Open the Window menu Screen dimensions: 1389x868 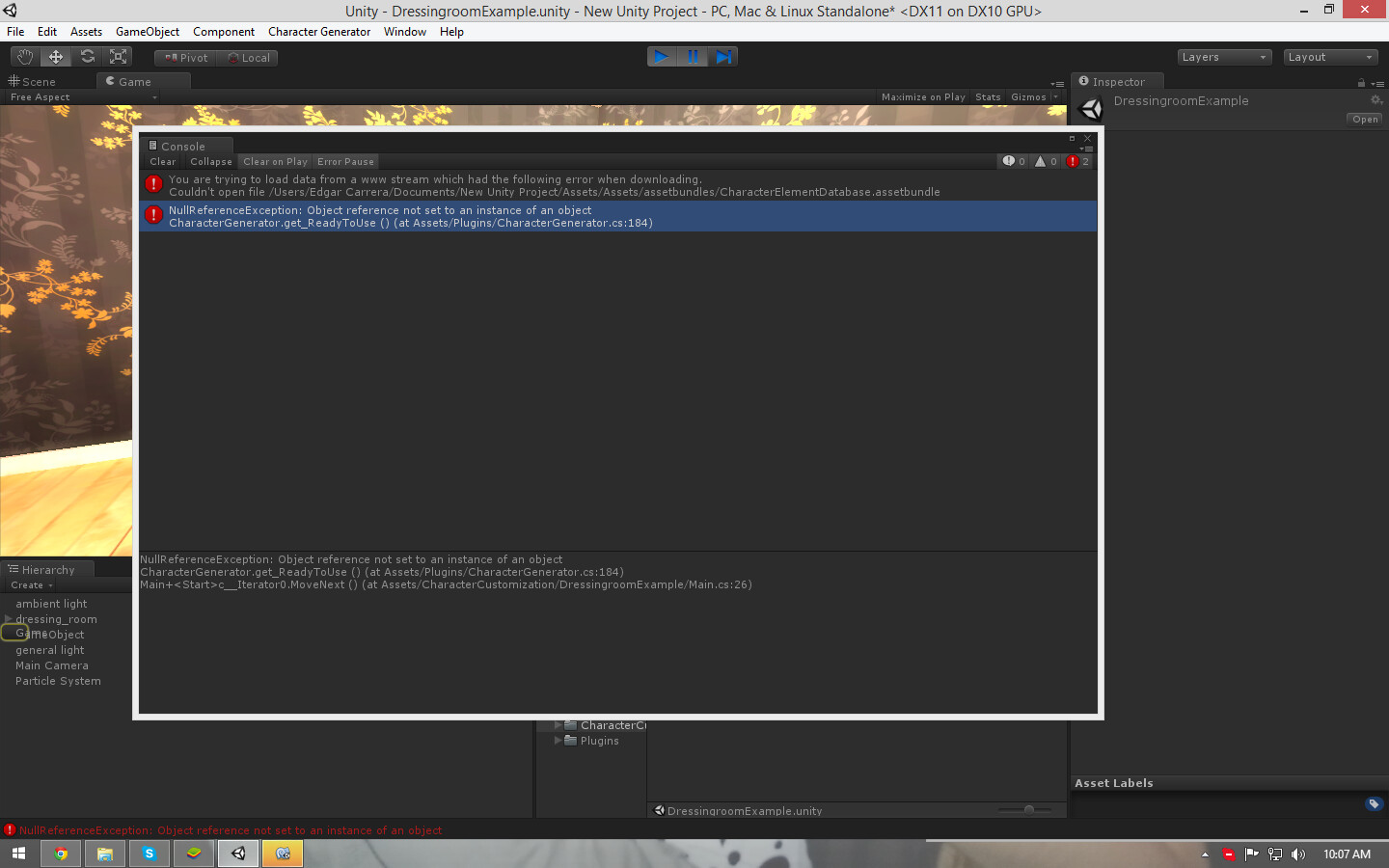[x=405, y=32]
